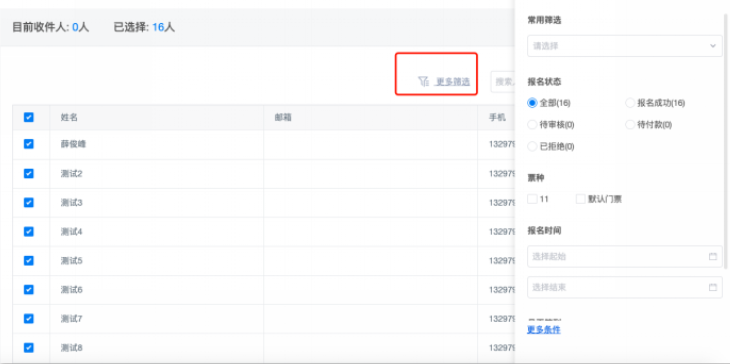This screenshot has width=730, height=364.
Task: Select the 全部(16) radio button
Action: (532, 103)
